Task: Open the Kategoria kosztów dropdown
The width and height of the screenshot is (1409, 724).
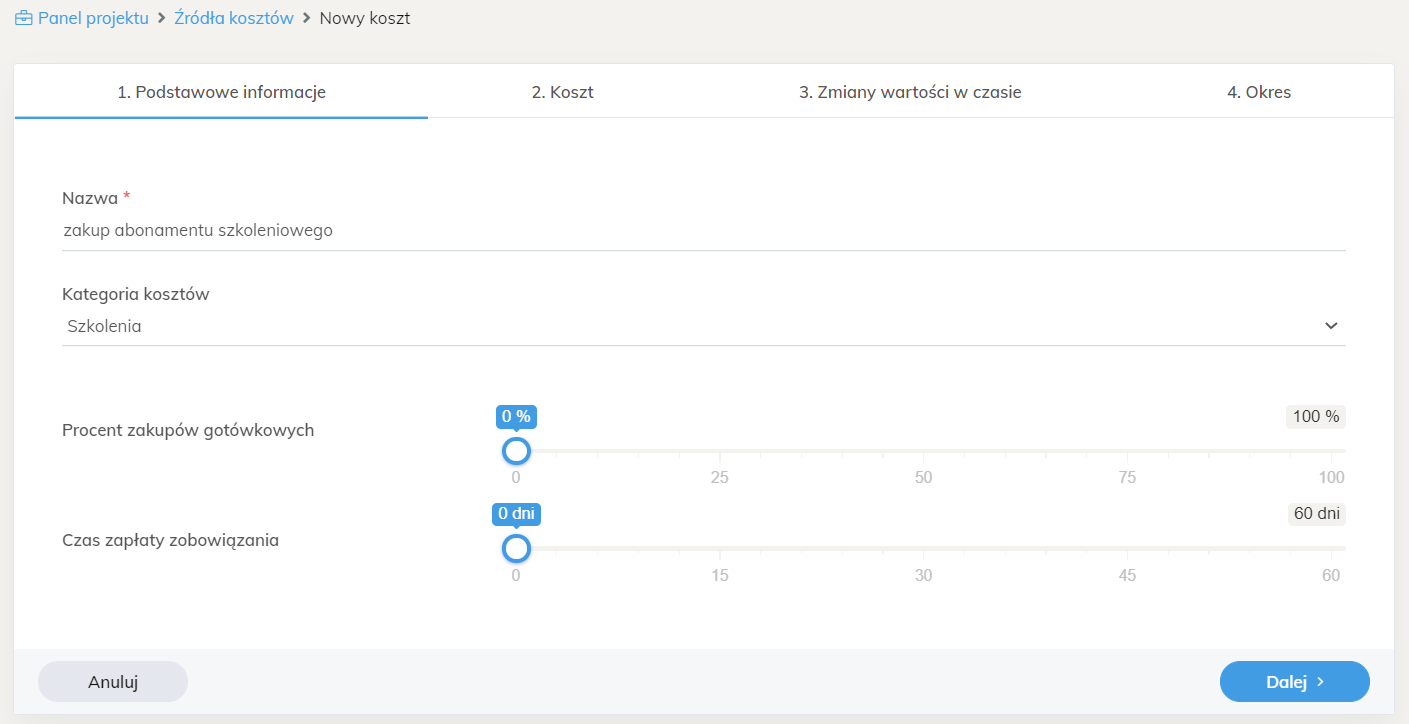Action: [x=704, y=326]
